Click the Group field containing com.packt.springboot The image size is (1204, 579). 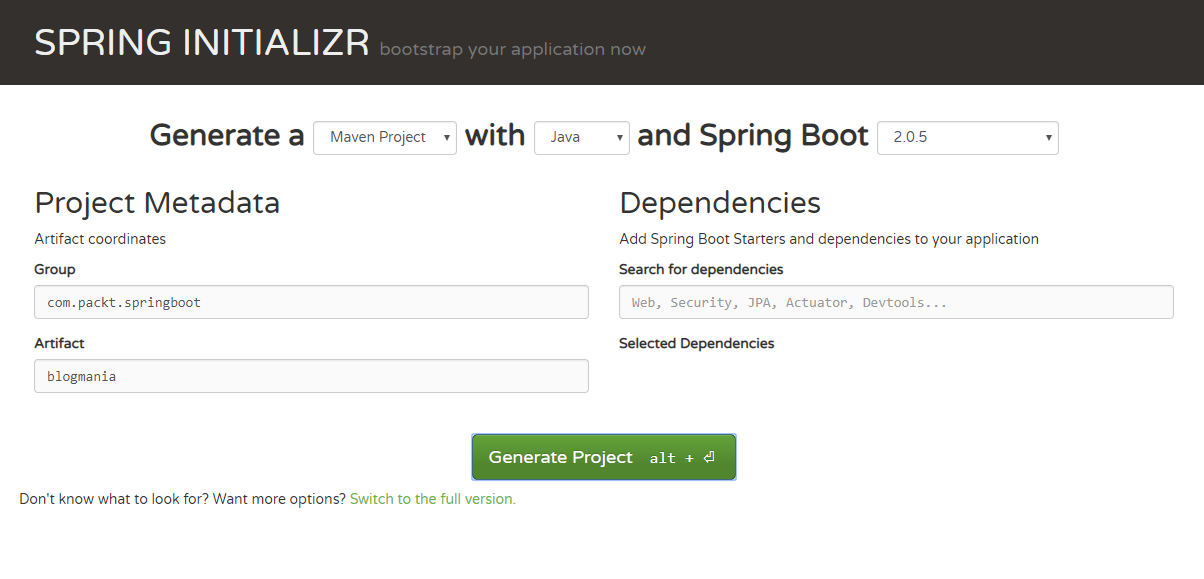pos(311,302)
